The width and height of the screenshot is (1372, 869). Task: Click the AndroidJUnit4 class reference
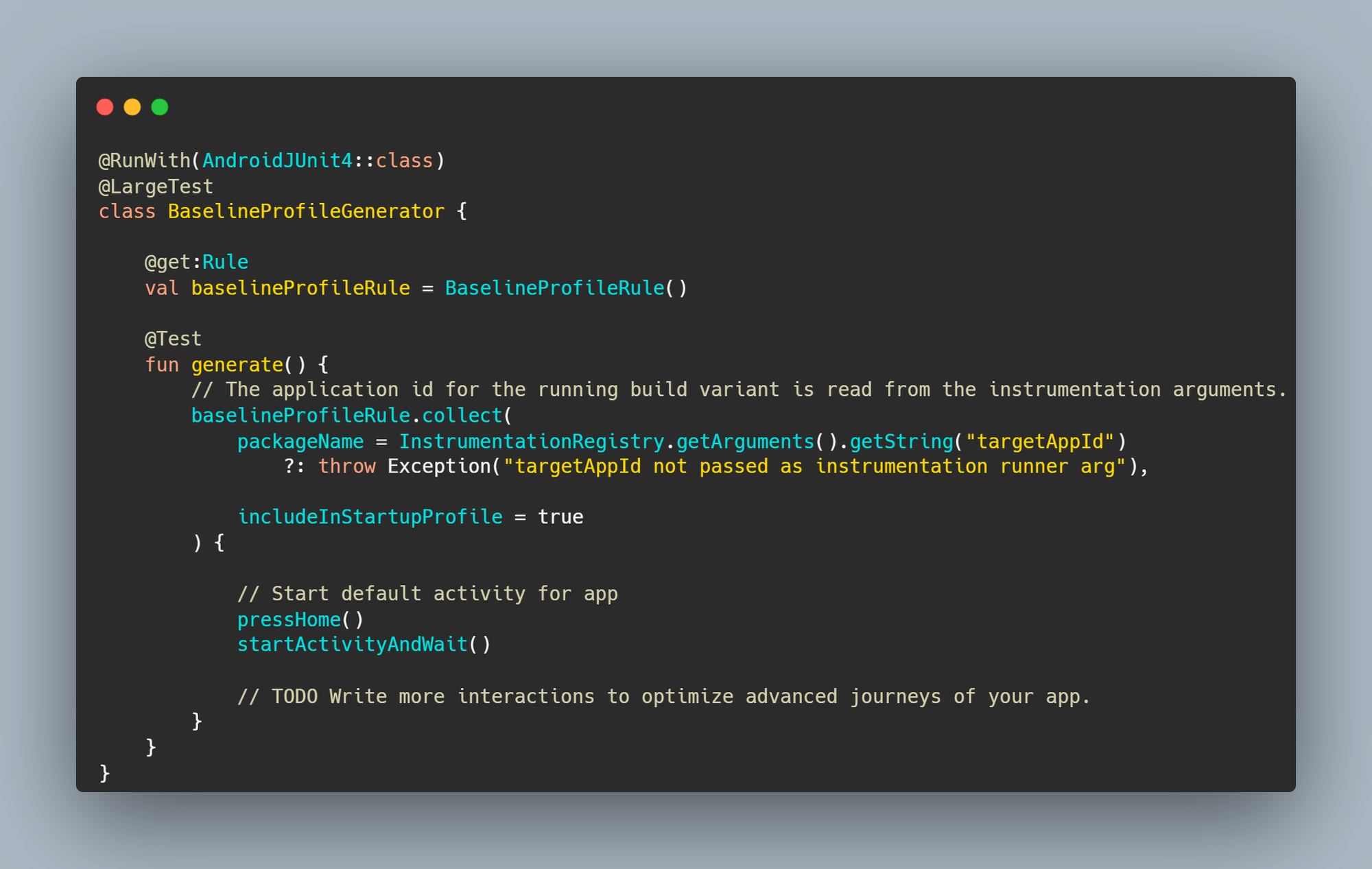pyautogui.click(x=277, y=160)
